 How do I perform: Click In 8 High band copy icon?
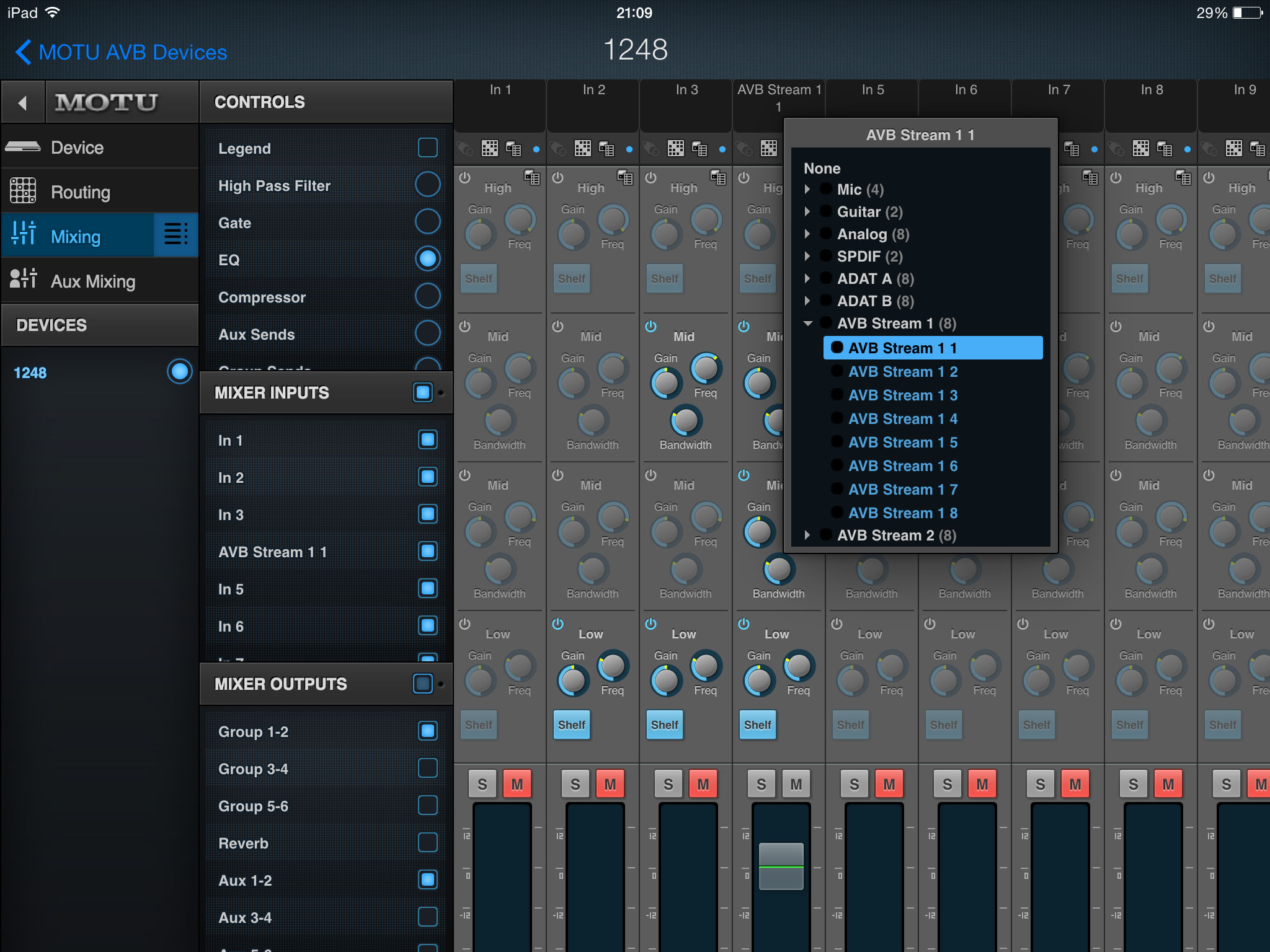click(x=1183, y=178)
